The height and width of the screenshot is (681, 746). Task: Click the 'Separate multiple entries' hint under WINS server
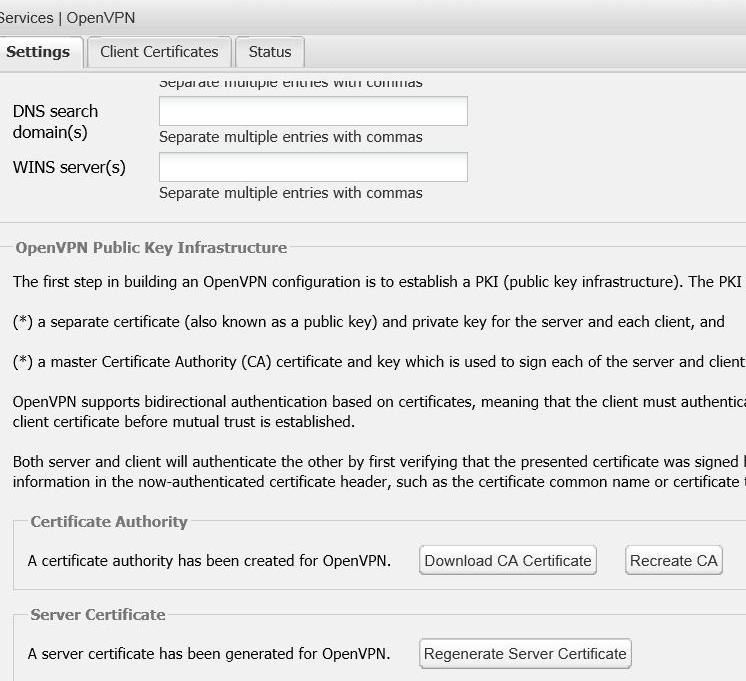(291, 193)
